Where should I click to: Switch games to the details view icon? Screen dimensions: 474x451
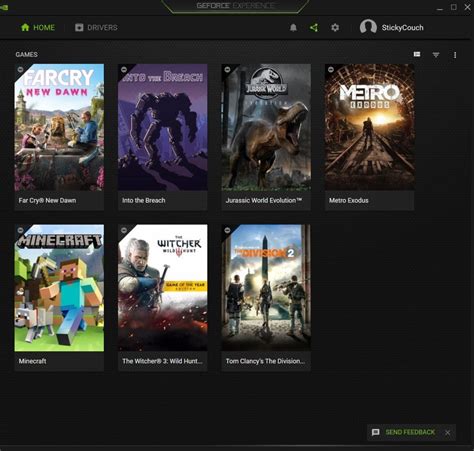pyautogui.click(x=417, y=54)
